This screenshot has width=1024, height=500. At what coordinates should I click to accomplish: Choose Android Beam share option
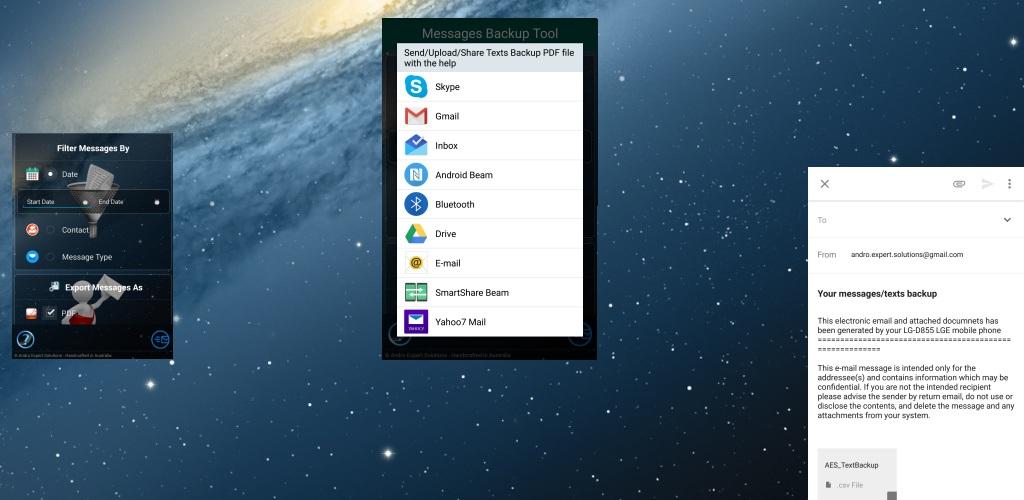pyautogui.click(x=490, y=175)
